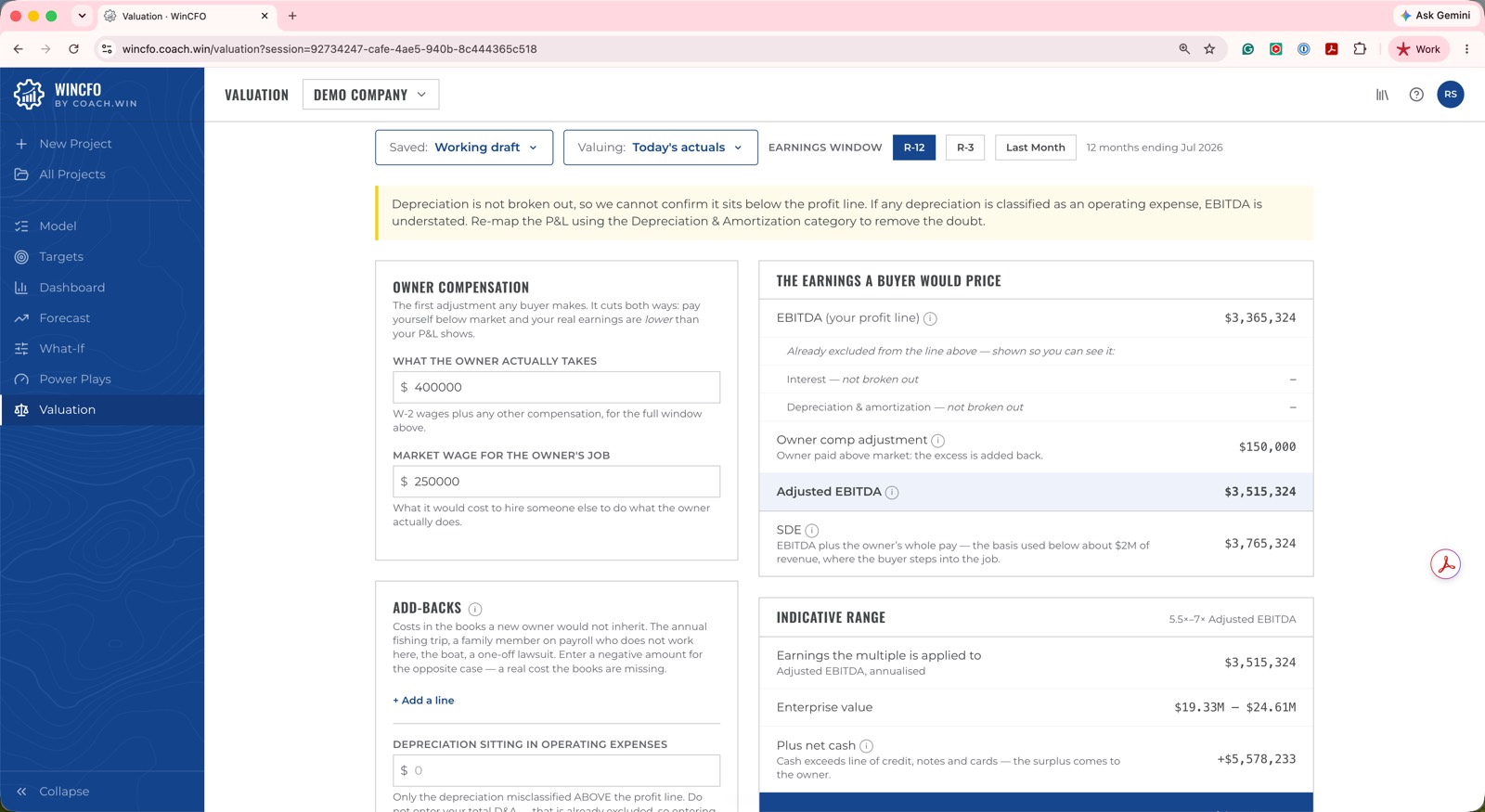Click '+ Add a line' link

[x=423, y=701]
